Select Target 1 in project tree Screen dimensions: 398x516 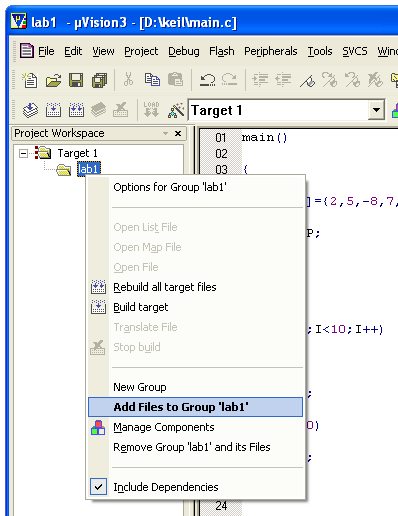[x=77, y=153]
